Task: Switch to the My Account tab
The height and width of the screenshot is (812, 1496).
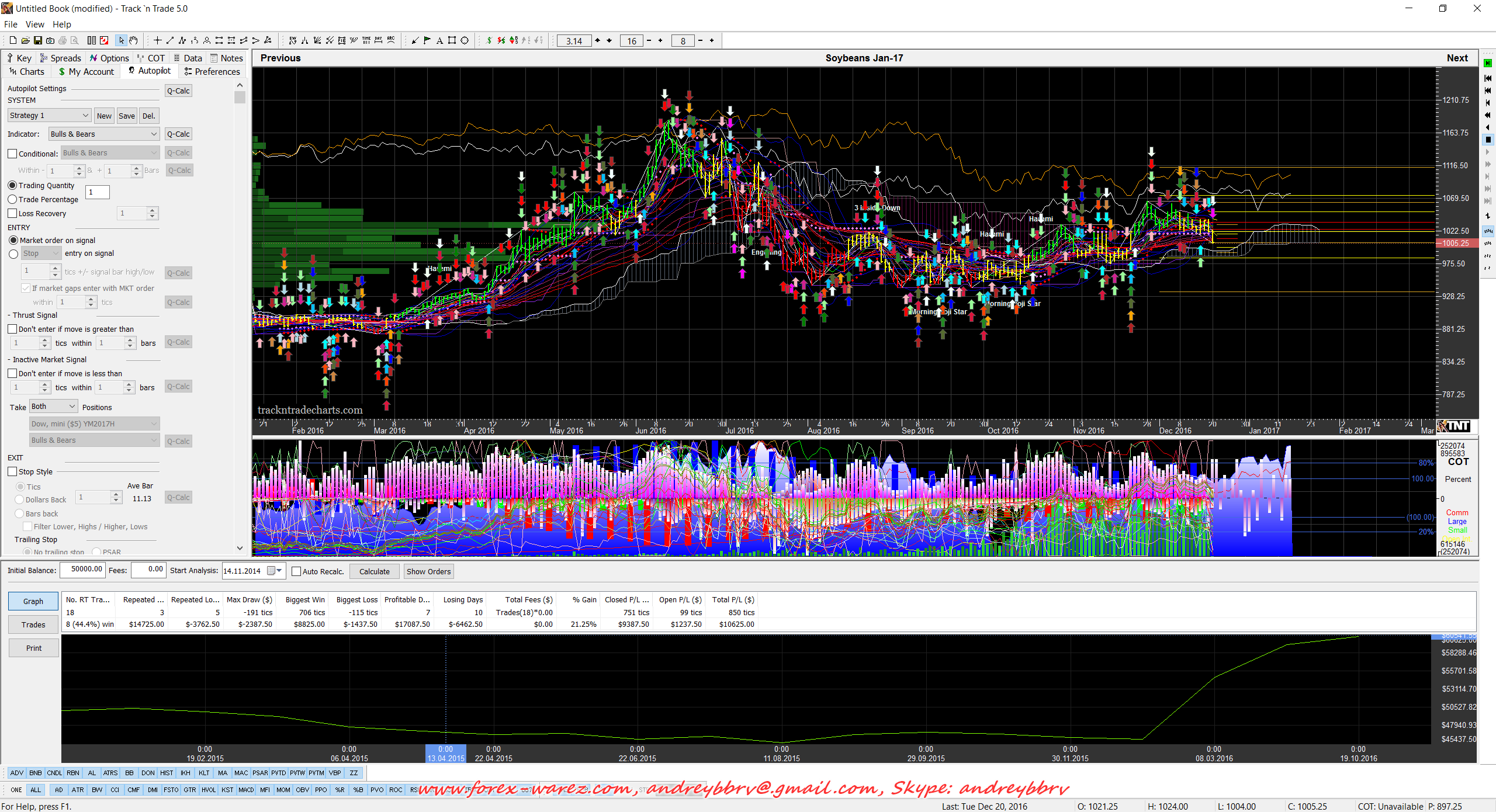Action: point(86,71)
